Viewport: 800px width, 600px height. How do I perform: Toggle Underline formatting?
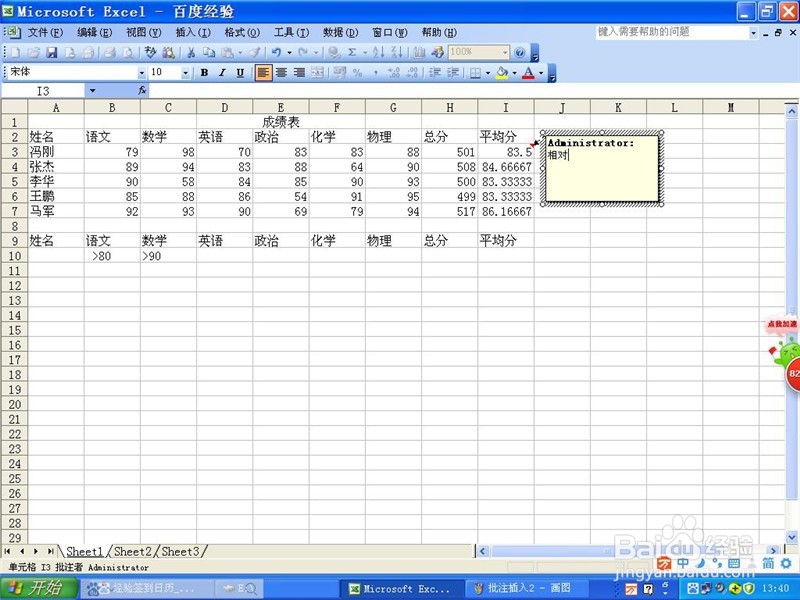tap(240, 73)
